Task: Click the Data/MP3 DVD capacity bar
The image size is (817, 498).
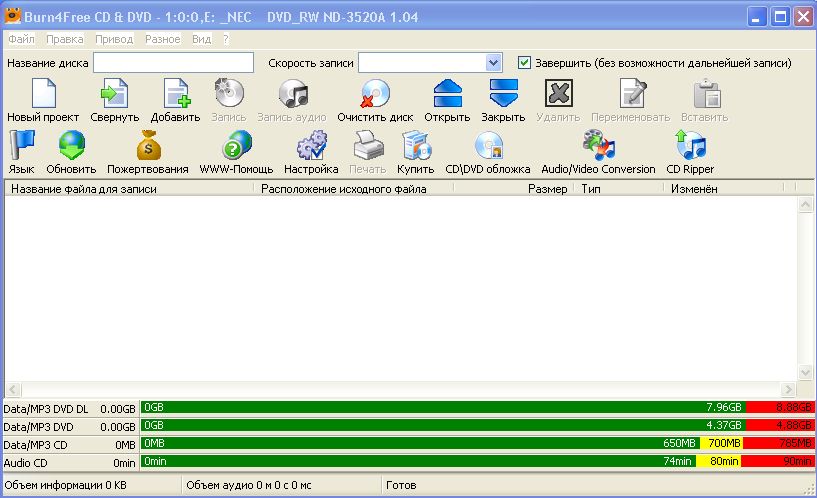Action: (477, 426)
